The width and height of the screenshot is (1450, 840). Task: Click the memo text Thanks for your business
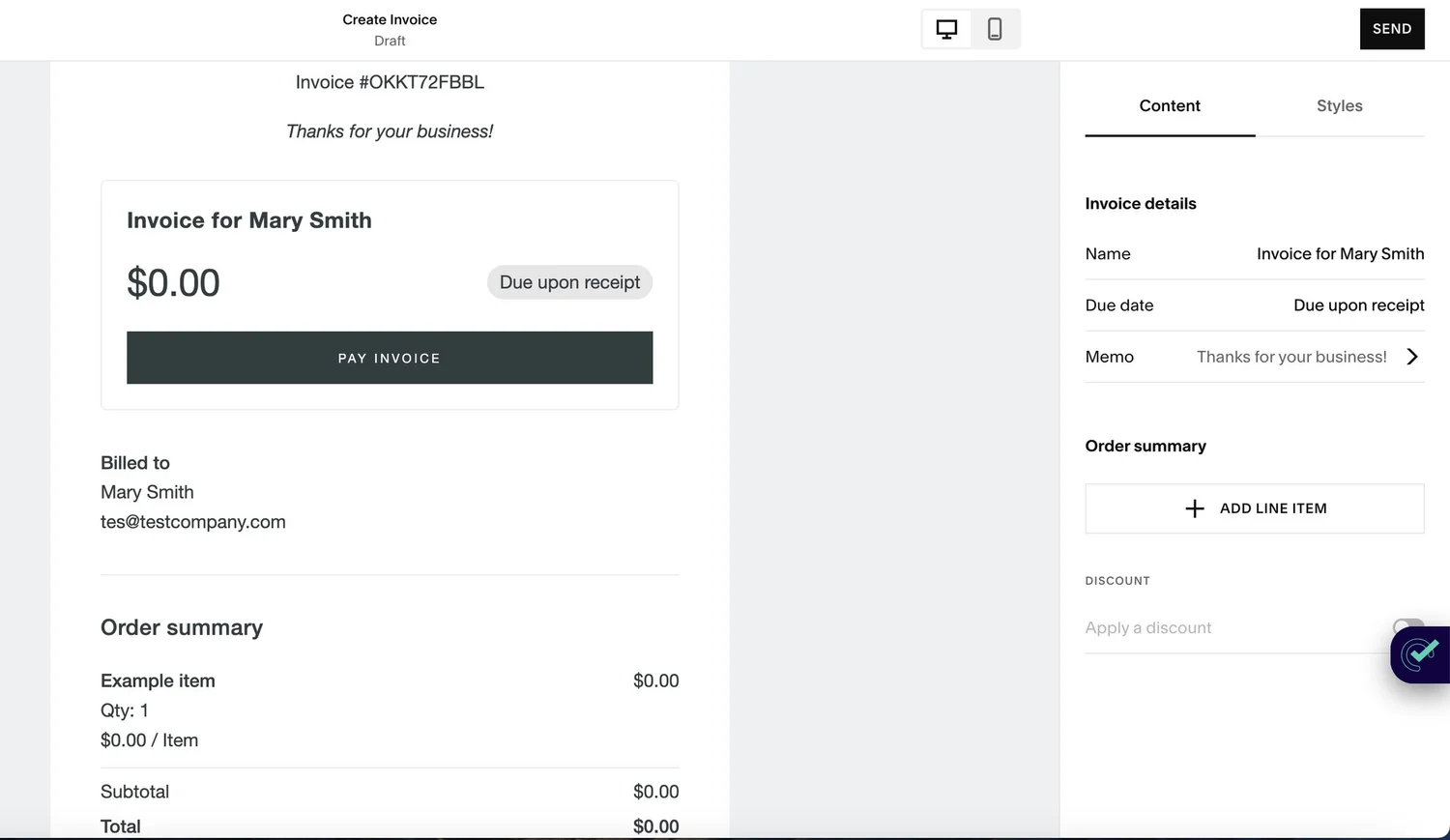(1291, 357)
